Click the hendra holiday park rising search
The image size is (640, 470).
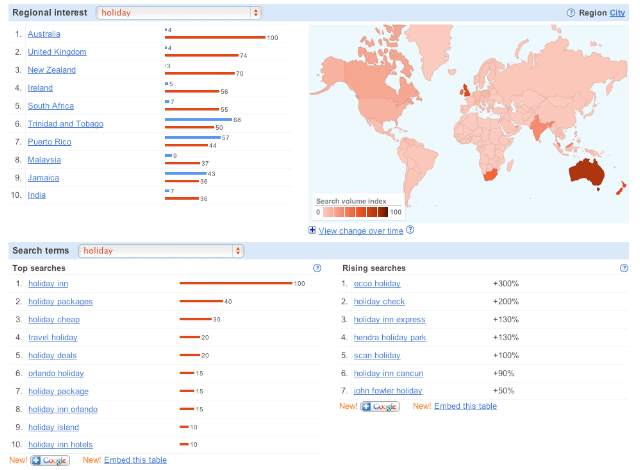click(390, 337)
